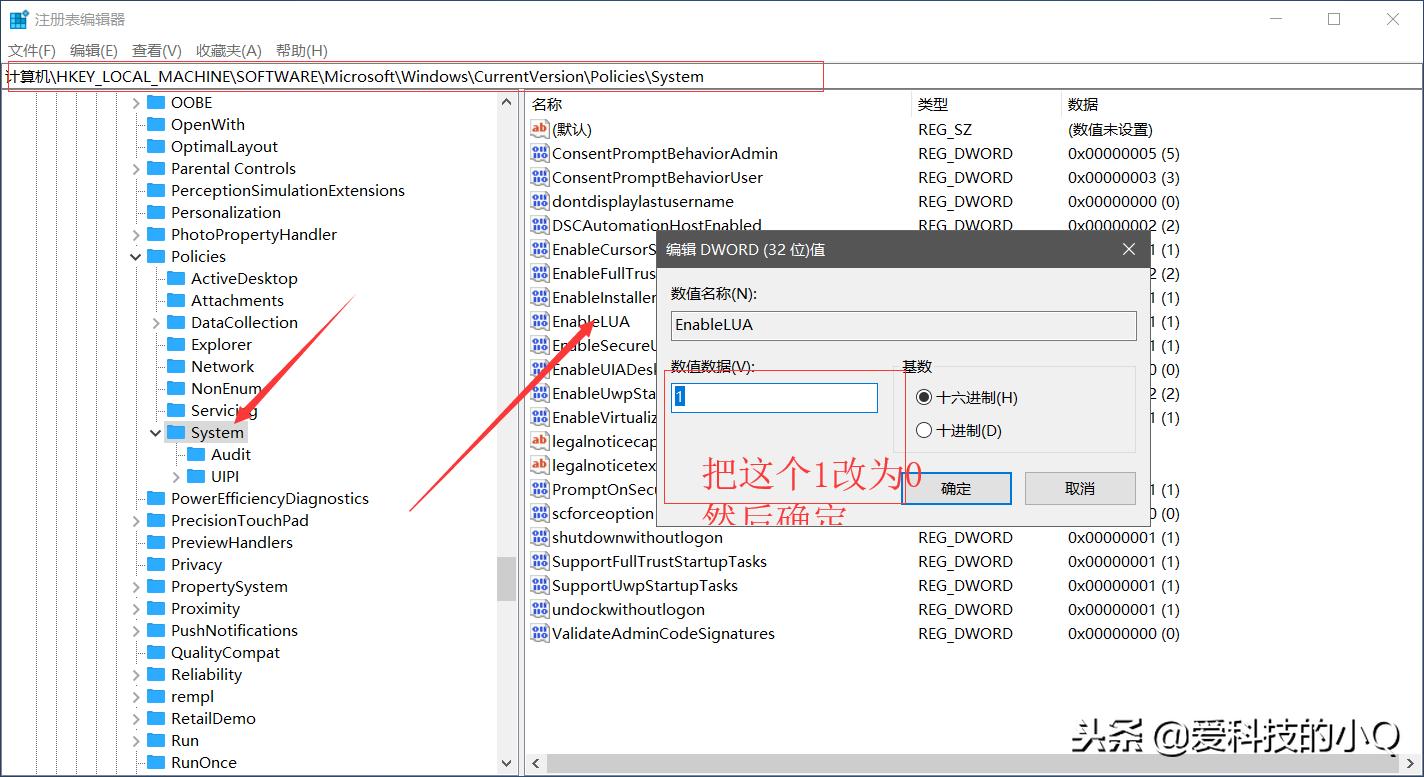Click the REG_DWORD icon beside EnableLUA
This screenshot has width=1424, height=777.
[x=539, y=321]
